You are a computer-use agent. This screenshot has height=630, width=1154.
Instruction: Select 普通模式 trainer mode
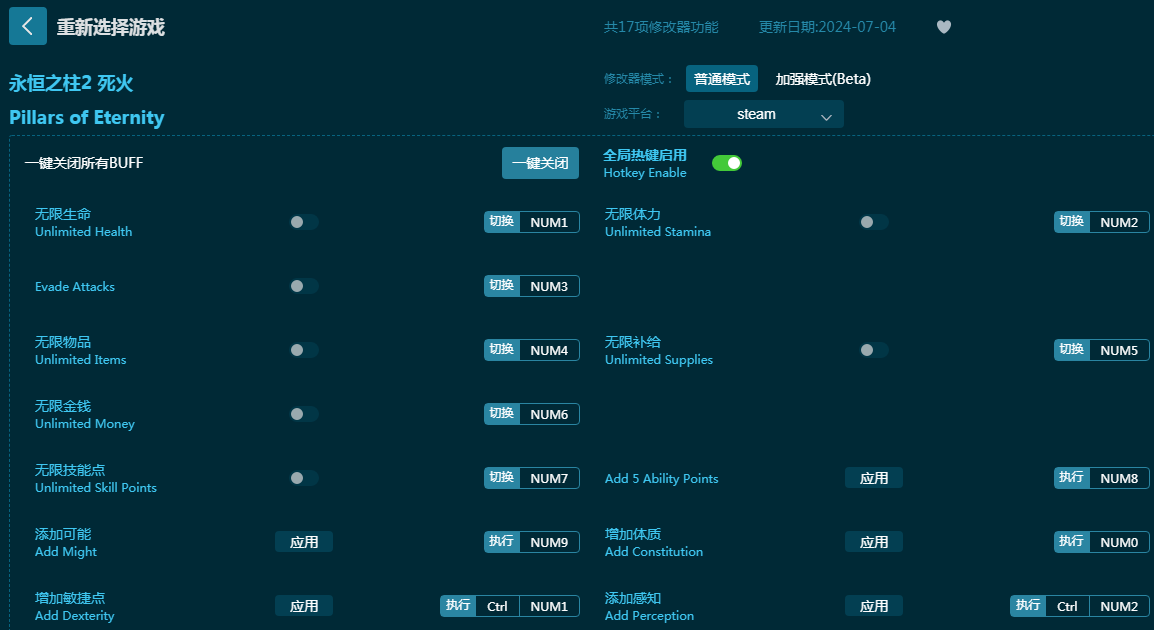coord(721,79)
